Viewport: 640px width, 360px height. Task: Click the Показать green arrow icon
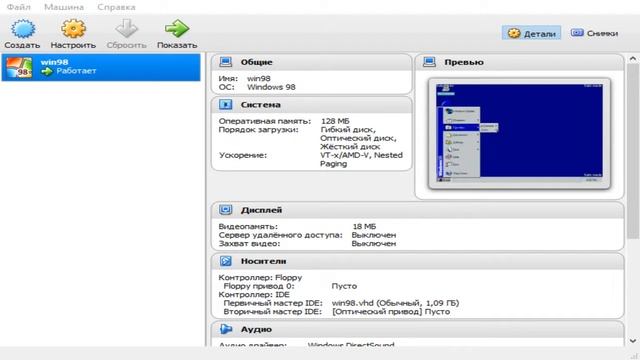click(x=177, y=29)
